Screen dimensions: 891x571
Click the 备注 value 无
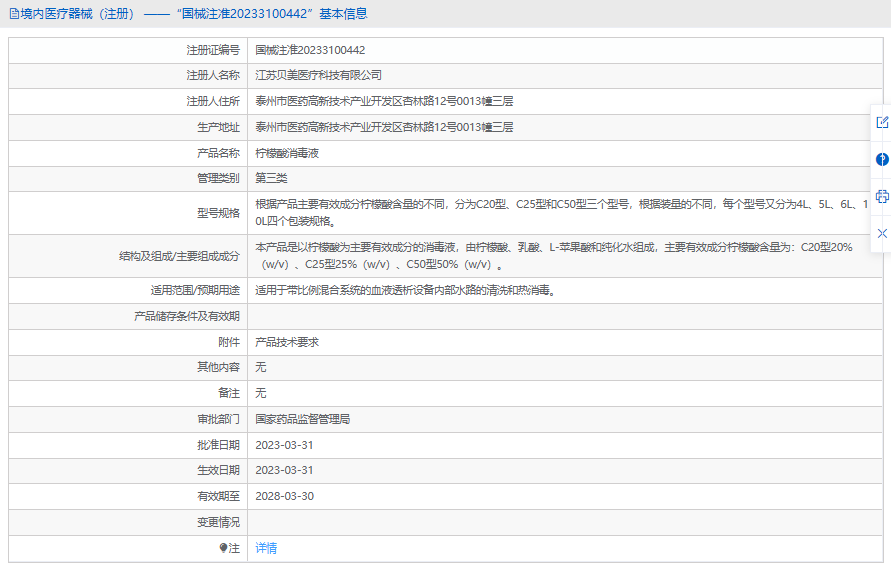[260, 393]
